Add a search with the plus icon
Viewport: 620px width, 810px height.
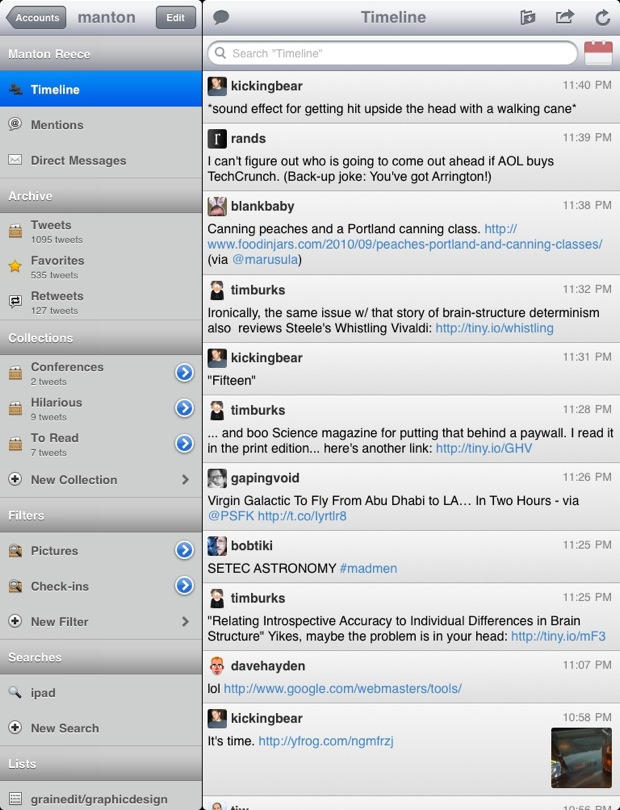pyautogui.click(x=15, y=727)
